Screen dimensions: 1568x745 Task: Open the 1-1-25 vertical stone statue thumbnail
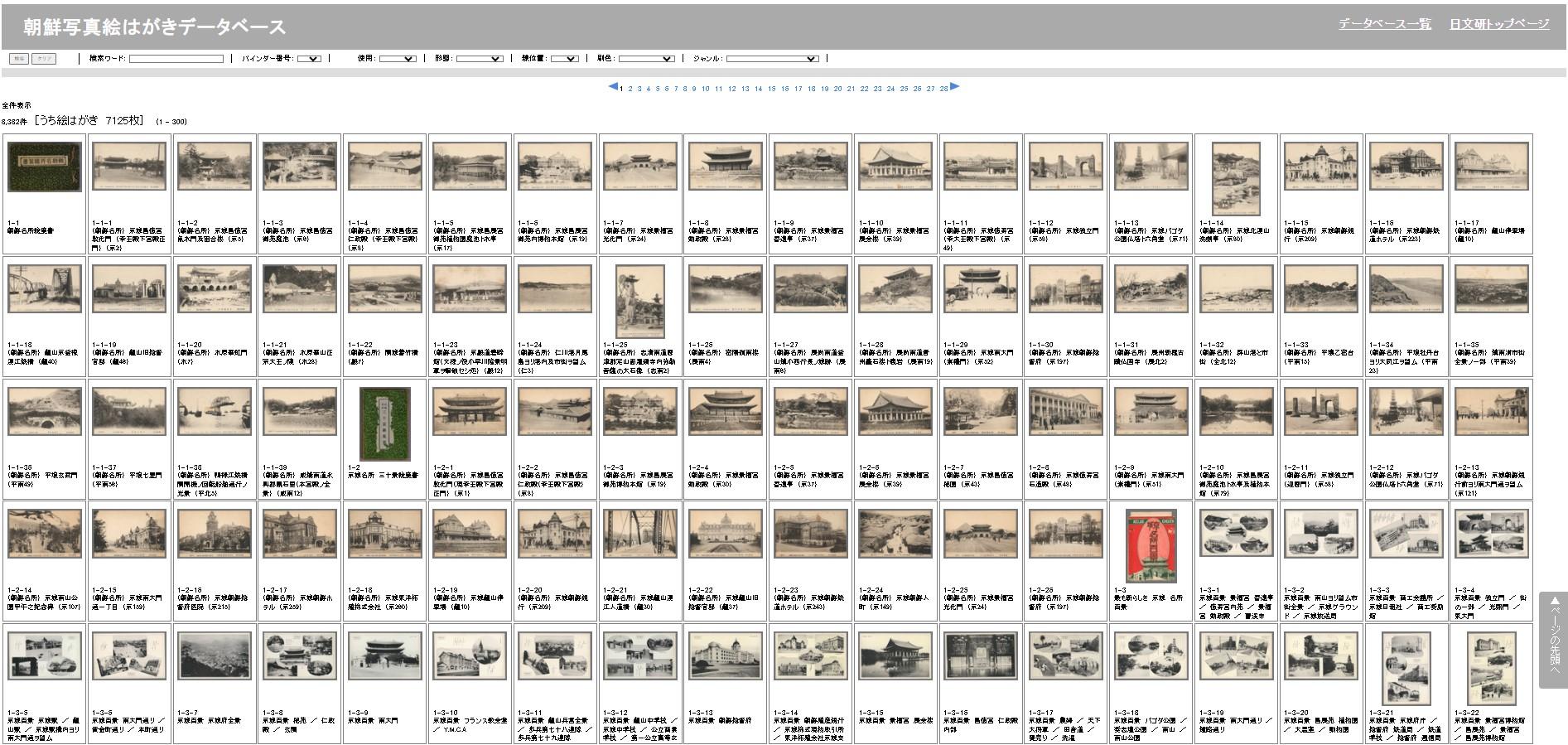pyautogui.click(x=640, y=301)
